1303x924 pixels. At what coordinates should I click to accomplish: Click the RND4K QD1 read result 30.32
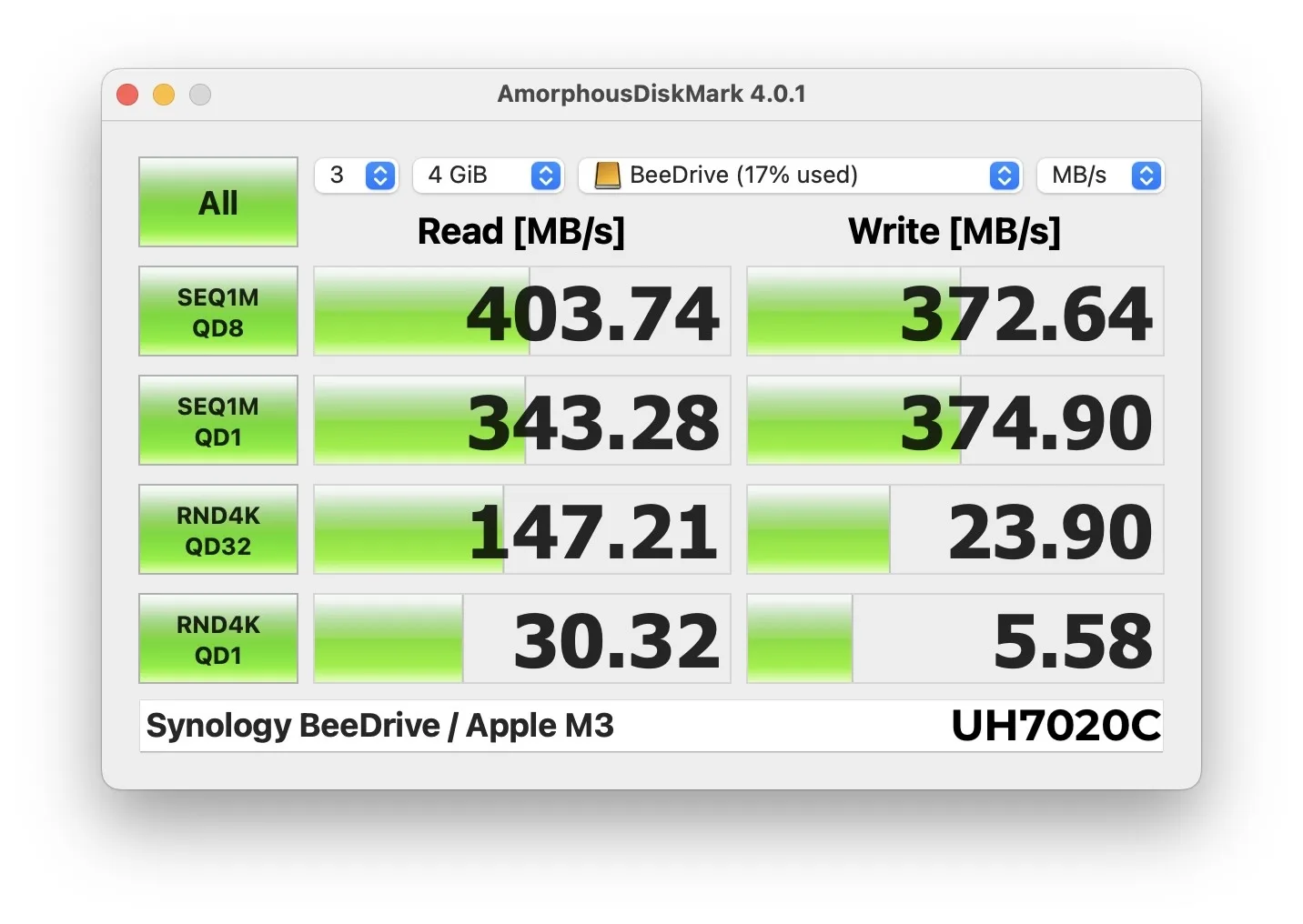point(522,638)
